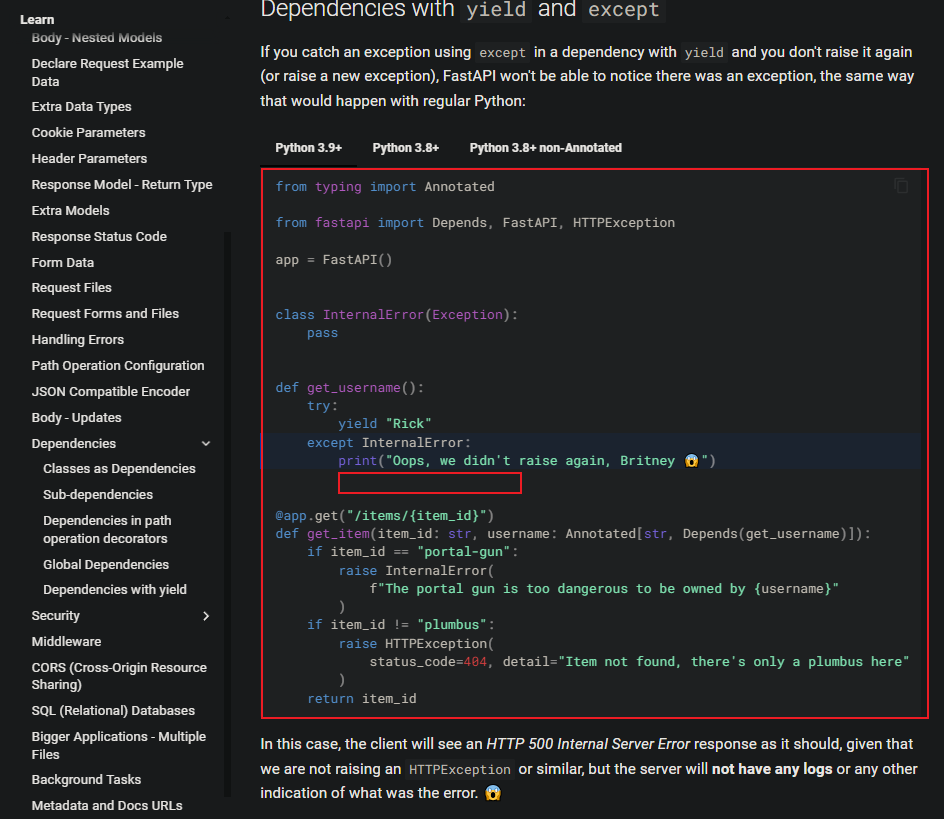Screen dimensions: 944x819
Task: Open Classes as Dependencies sub-page
Action: (119, 469)
